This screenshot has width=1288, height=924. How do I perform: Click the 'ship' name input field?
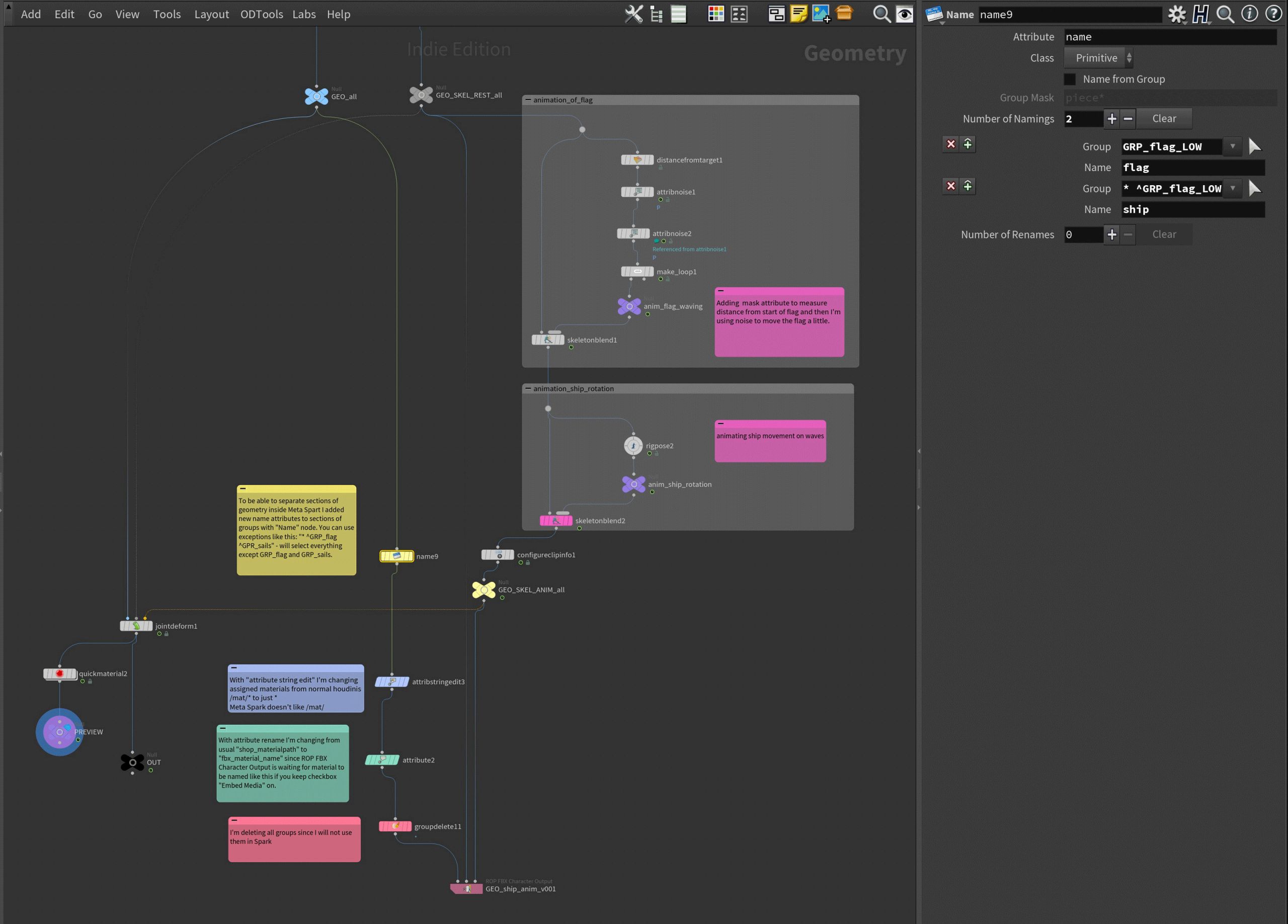click(1192, 210)
